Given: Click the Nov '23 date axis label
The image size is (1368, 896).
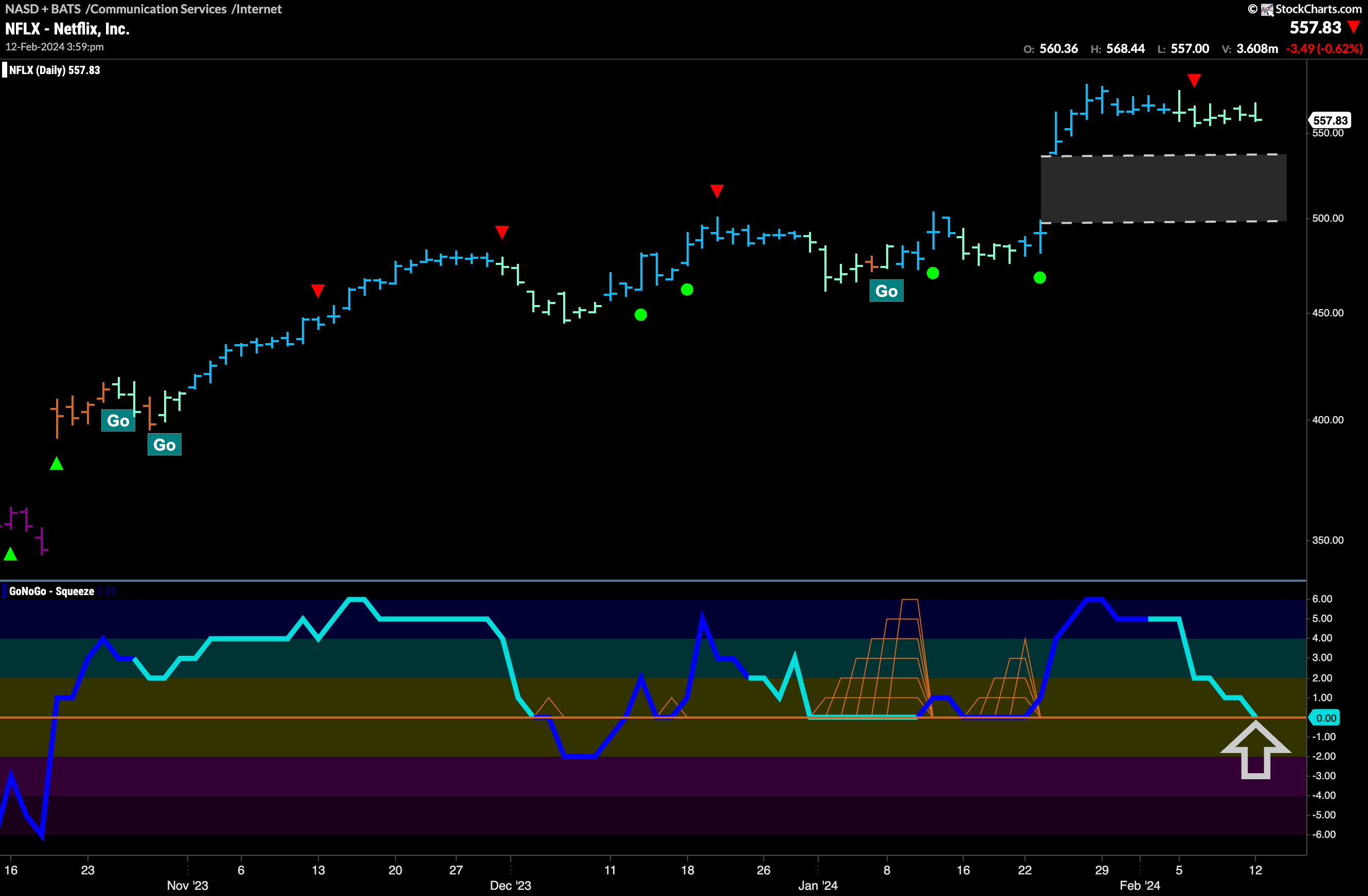Looking at the screenshot, I should [x=187, y=886].
